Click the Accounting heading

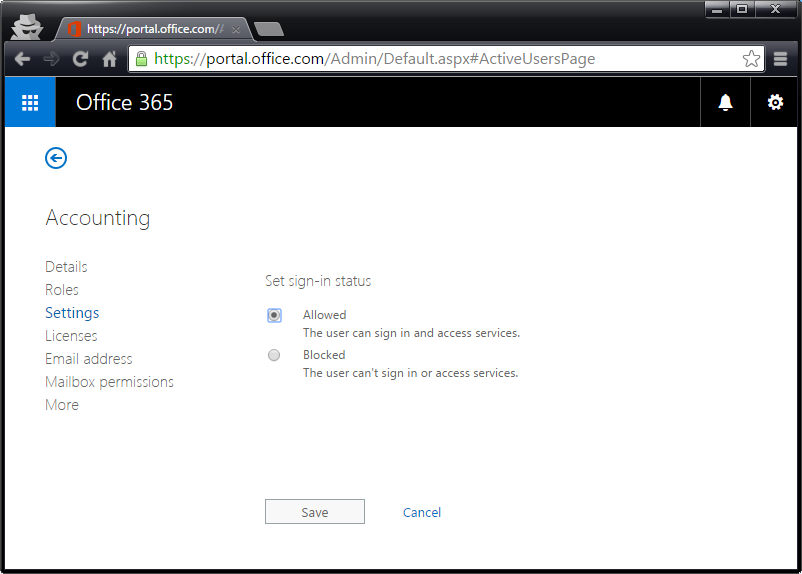pyautogui.click(x=98, y=218)
